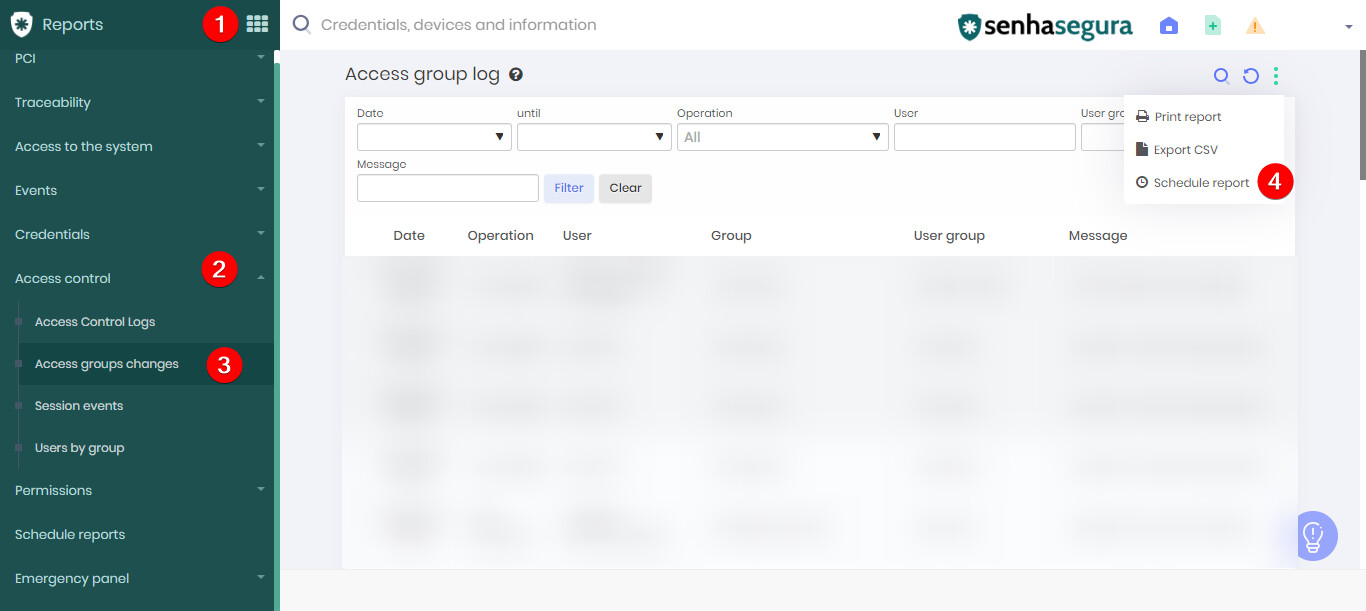Click the Date column header
This screenshot has height=611, width=1366.
[x=409, y=236]
